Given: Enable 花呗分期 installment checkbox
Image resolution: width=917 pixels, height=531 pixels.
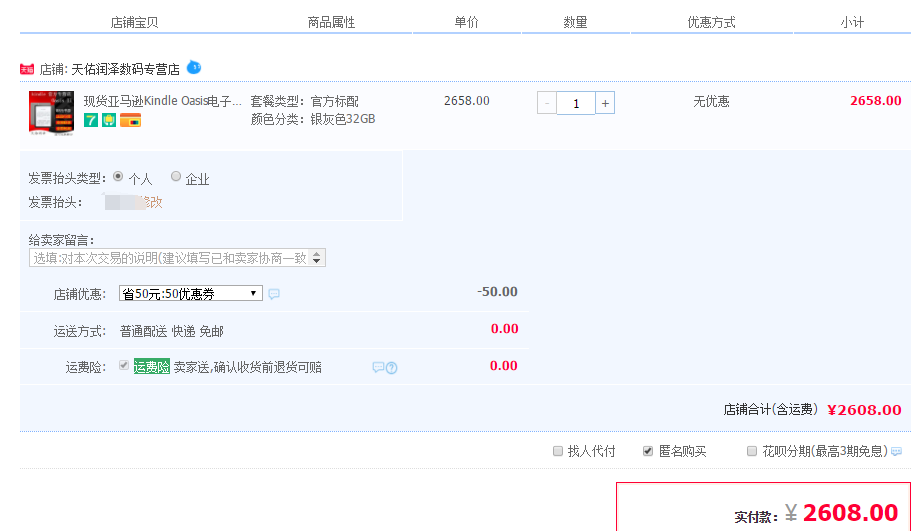Looking at the screenshot, I should [x=752, y=451].
